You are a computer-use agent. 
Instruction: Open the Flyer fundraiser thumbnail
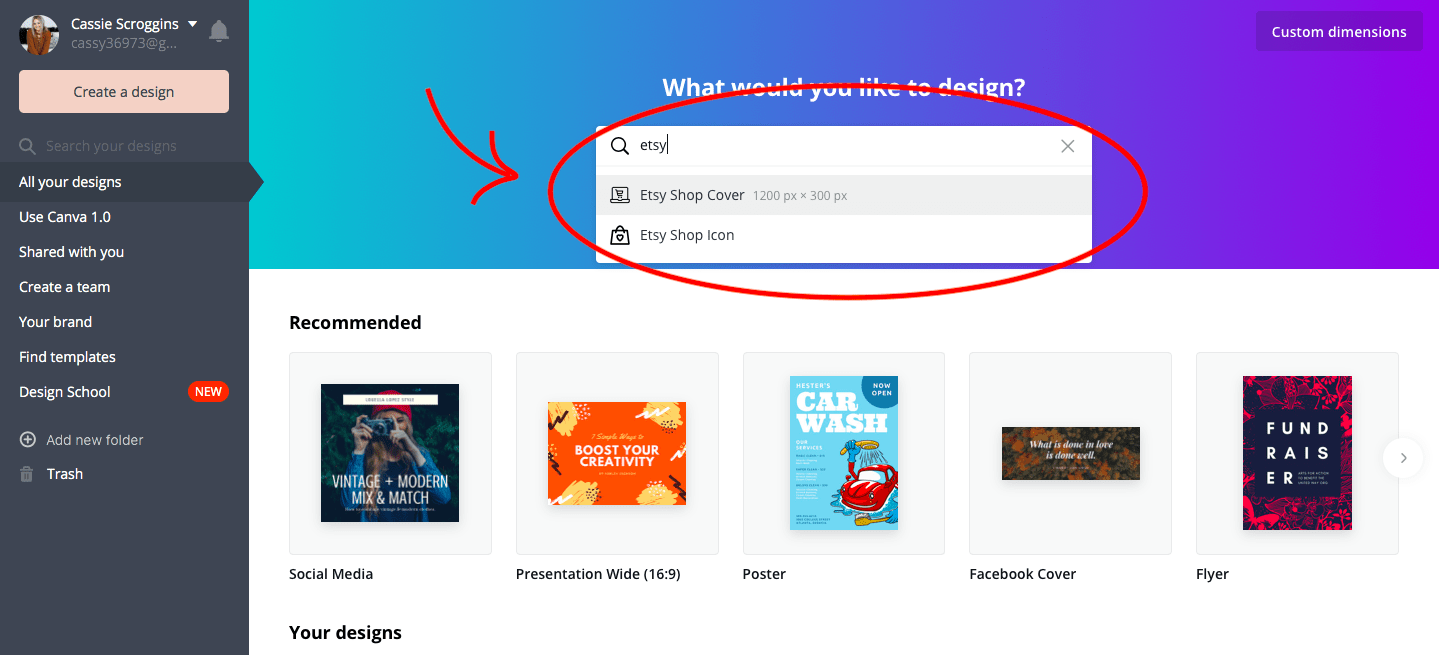[x=1297, y=453]
